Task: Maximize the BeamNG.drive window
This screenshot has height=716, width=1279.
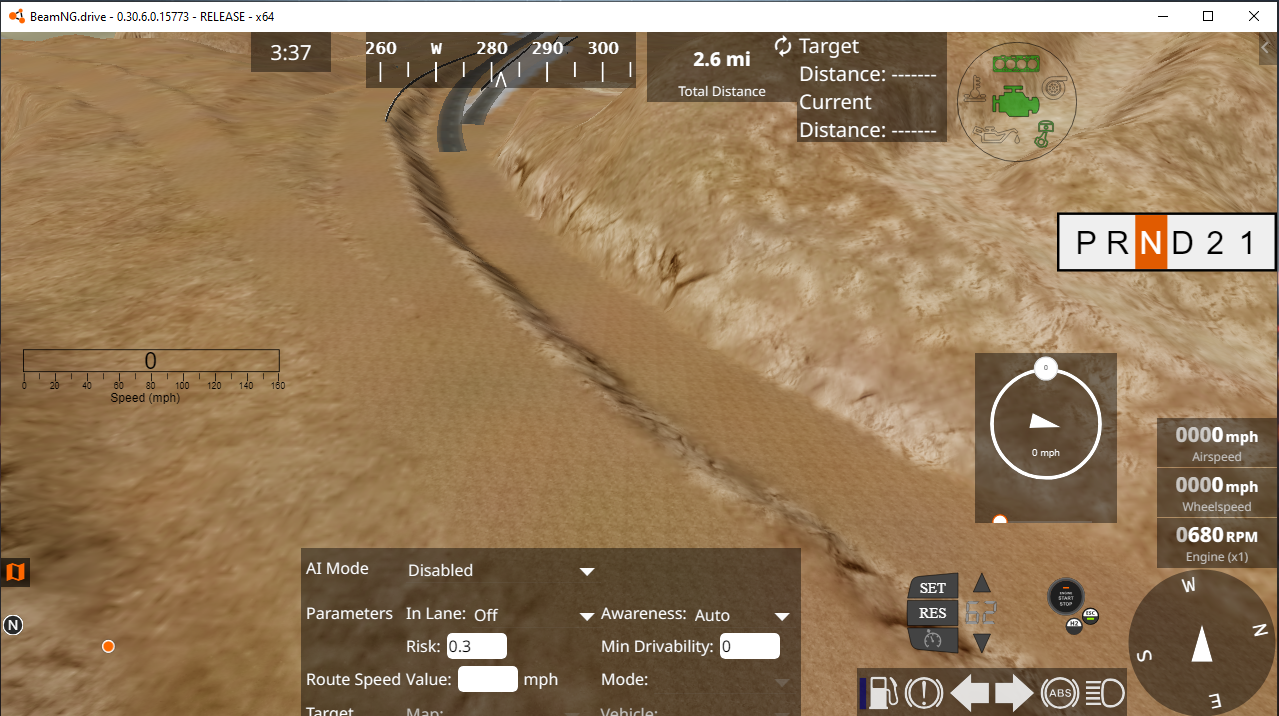Action: (x=1208, y=16)
